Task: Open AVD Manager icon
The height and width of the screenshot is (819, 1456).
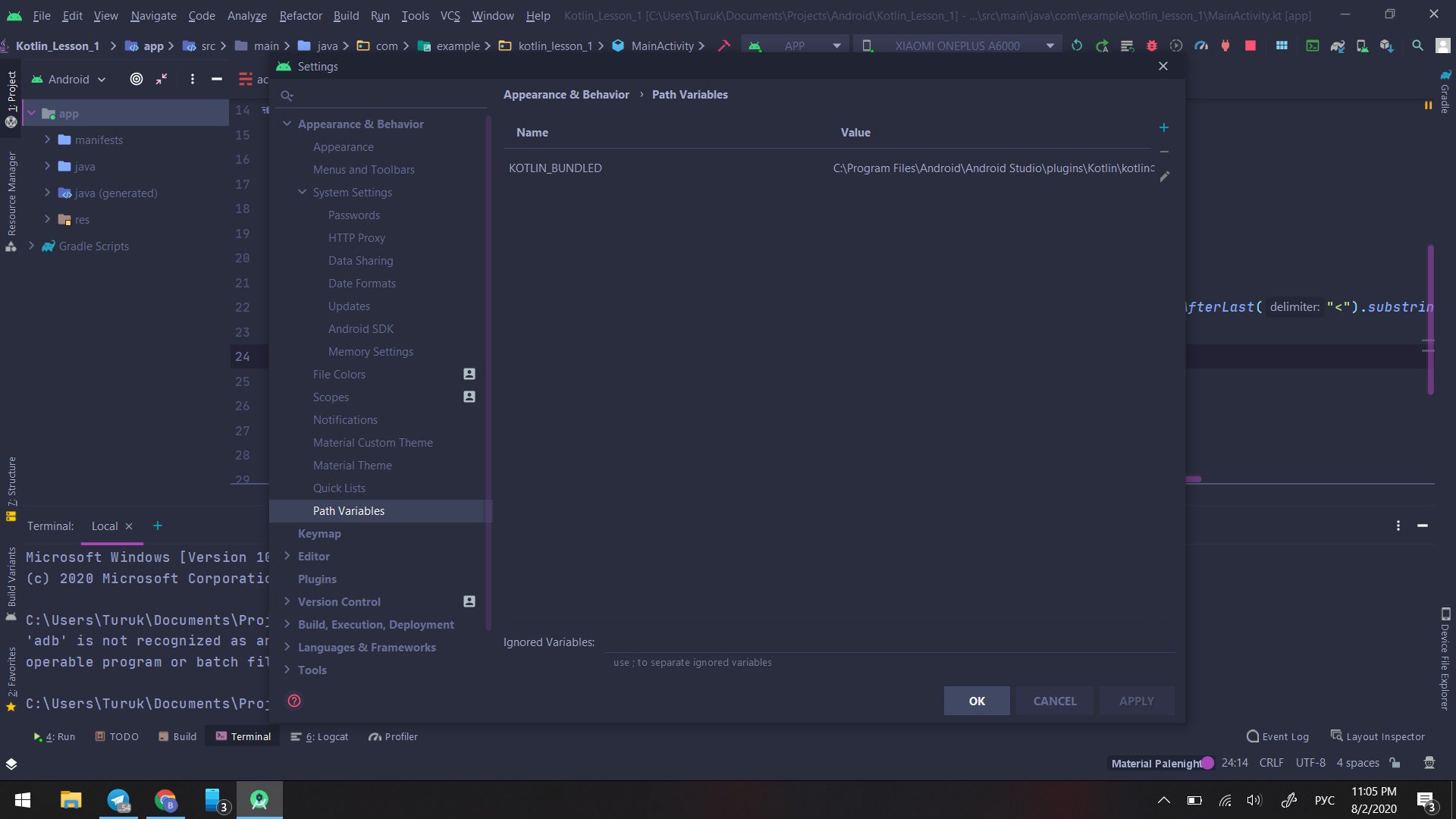Action: click(1362, 45)
